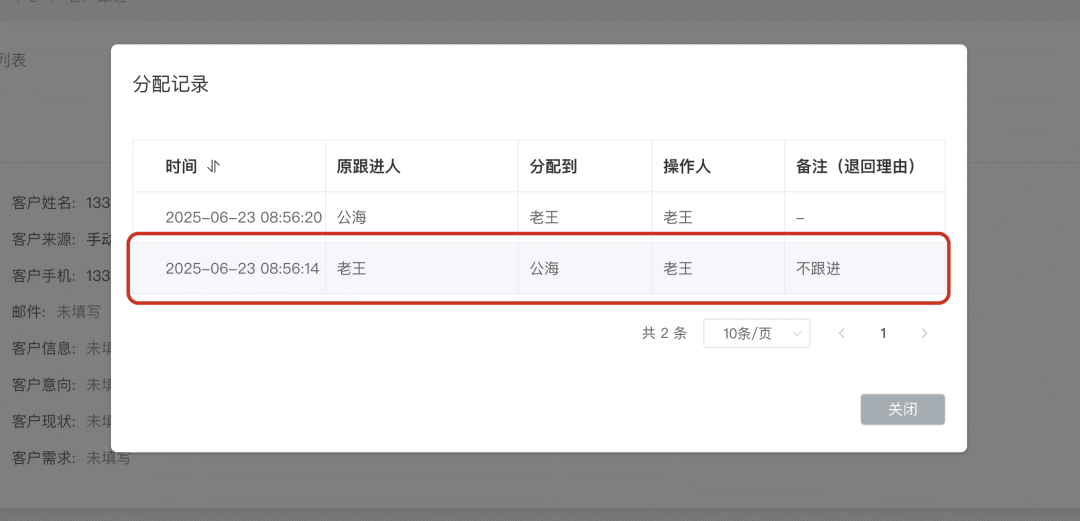The image size is (1080, 521).
Task: Click the 时间 column header text
Action: tap(181, 167)
